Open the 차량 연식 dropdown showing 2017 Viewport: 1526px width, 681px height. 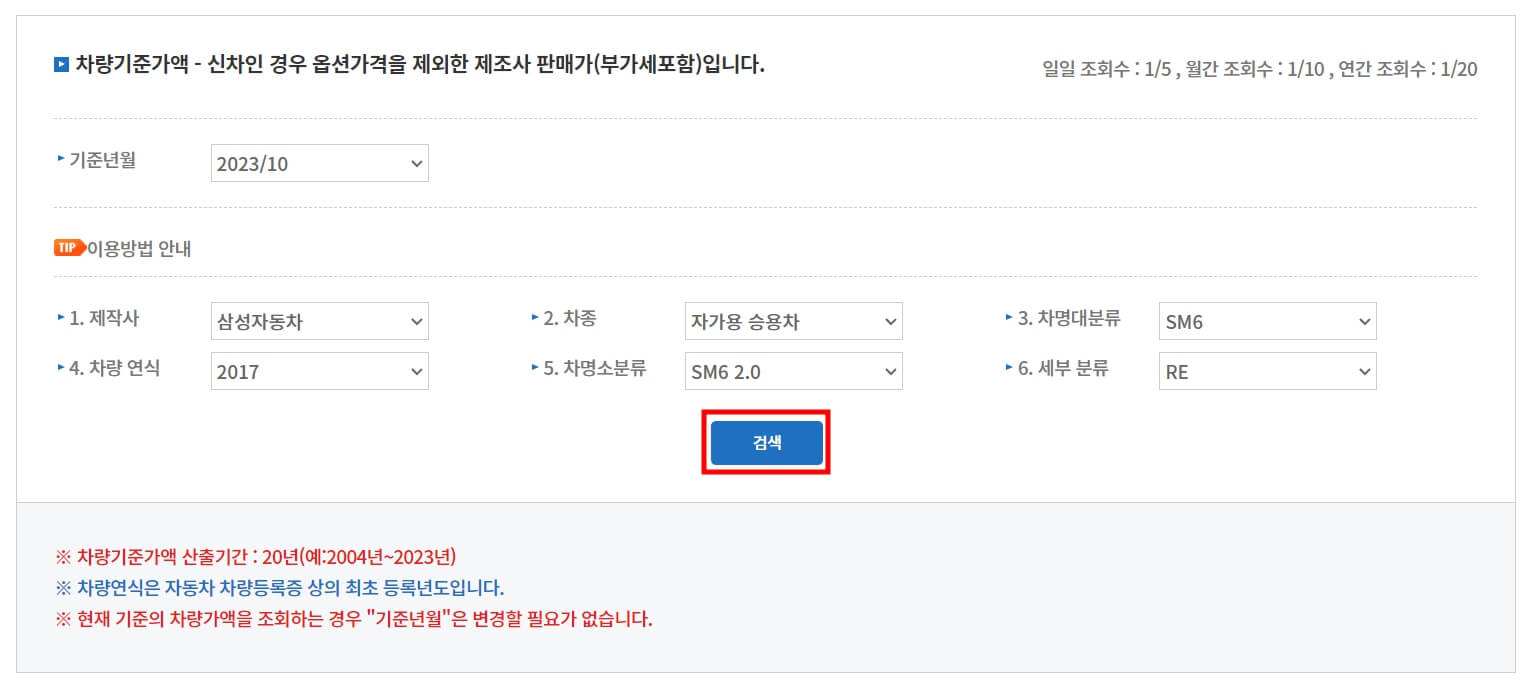coord(319,371)
